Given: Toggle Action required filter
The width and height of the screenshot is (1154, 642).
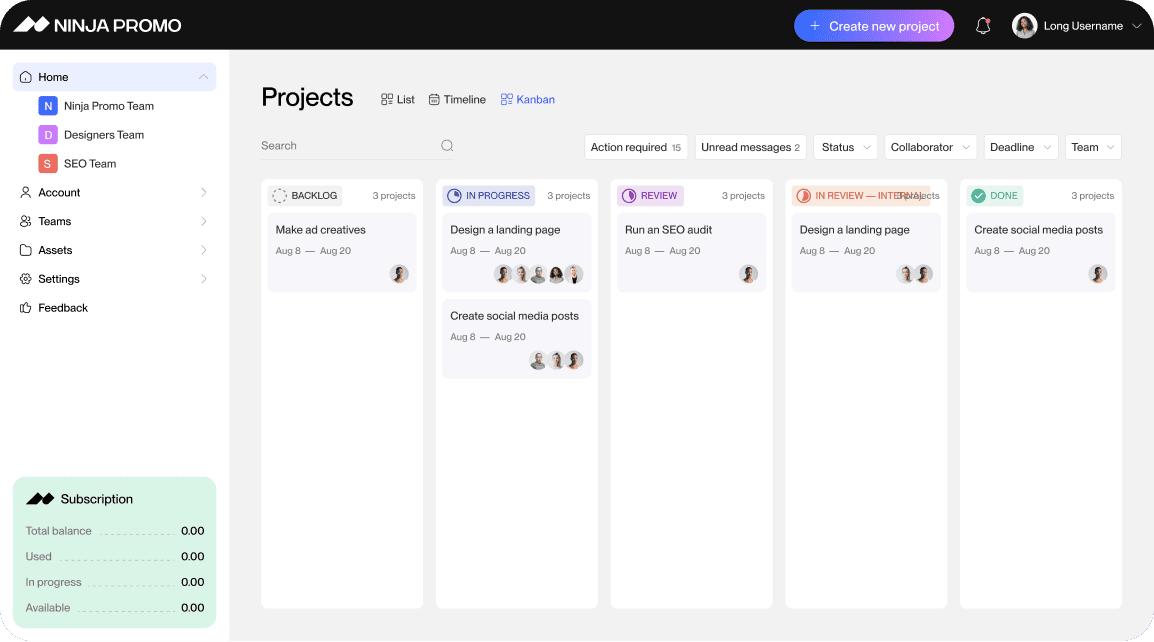Looking at the screenshot, I should coord(635,147).
